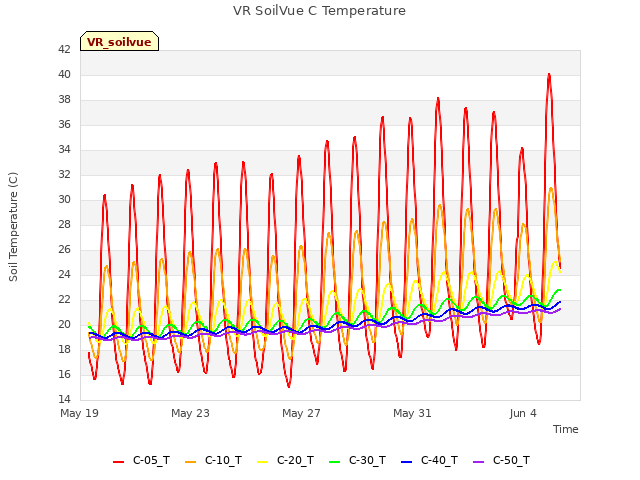This screenshot has height=480, width=640.
Task: Select the May 31 x-axis tick label
Action: [412, 413]
